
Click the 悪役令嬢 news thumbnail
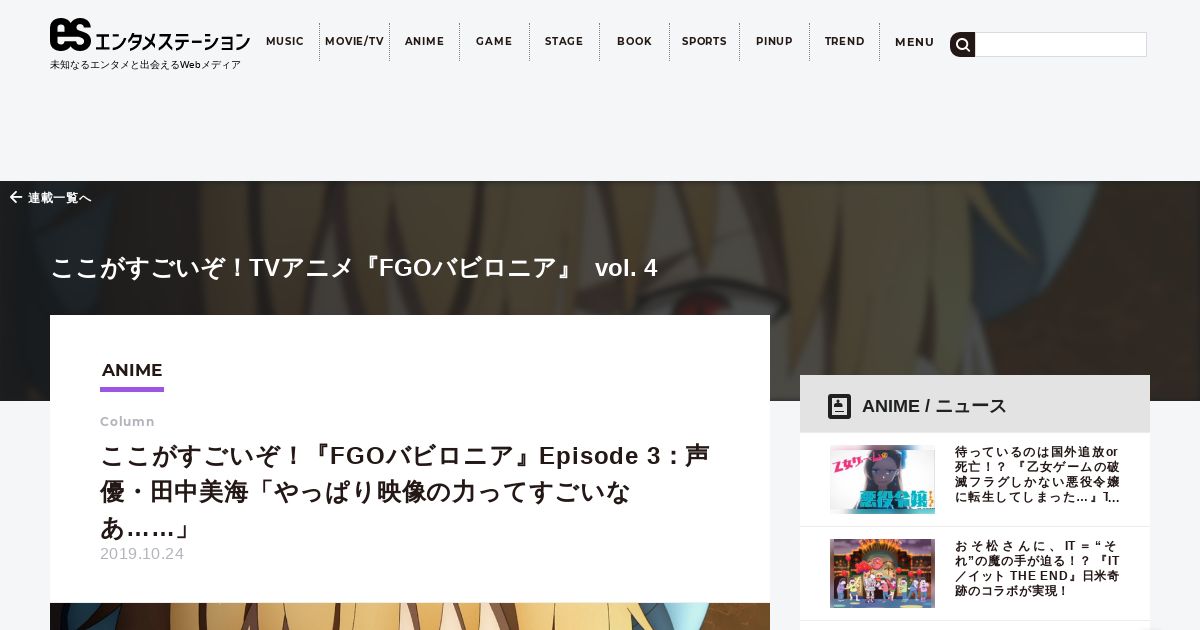coord(882,479)
